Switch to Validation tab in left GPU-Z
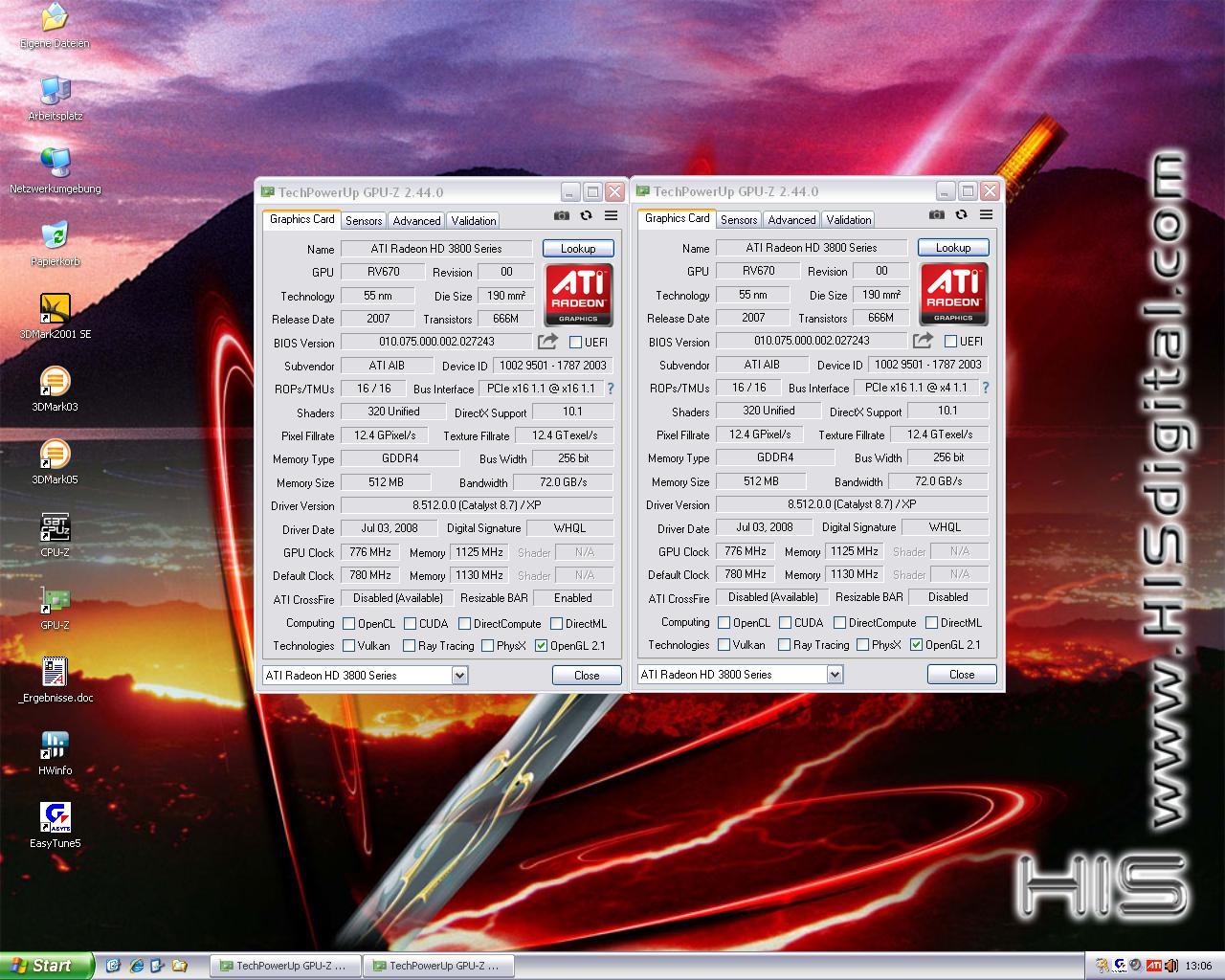This screenshot has width=1225, height=980. click(x=474, y=220)
